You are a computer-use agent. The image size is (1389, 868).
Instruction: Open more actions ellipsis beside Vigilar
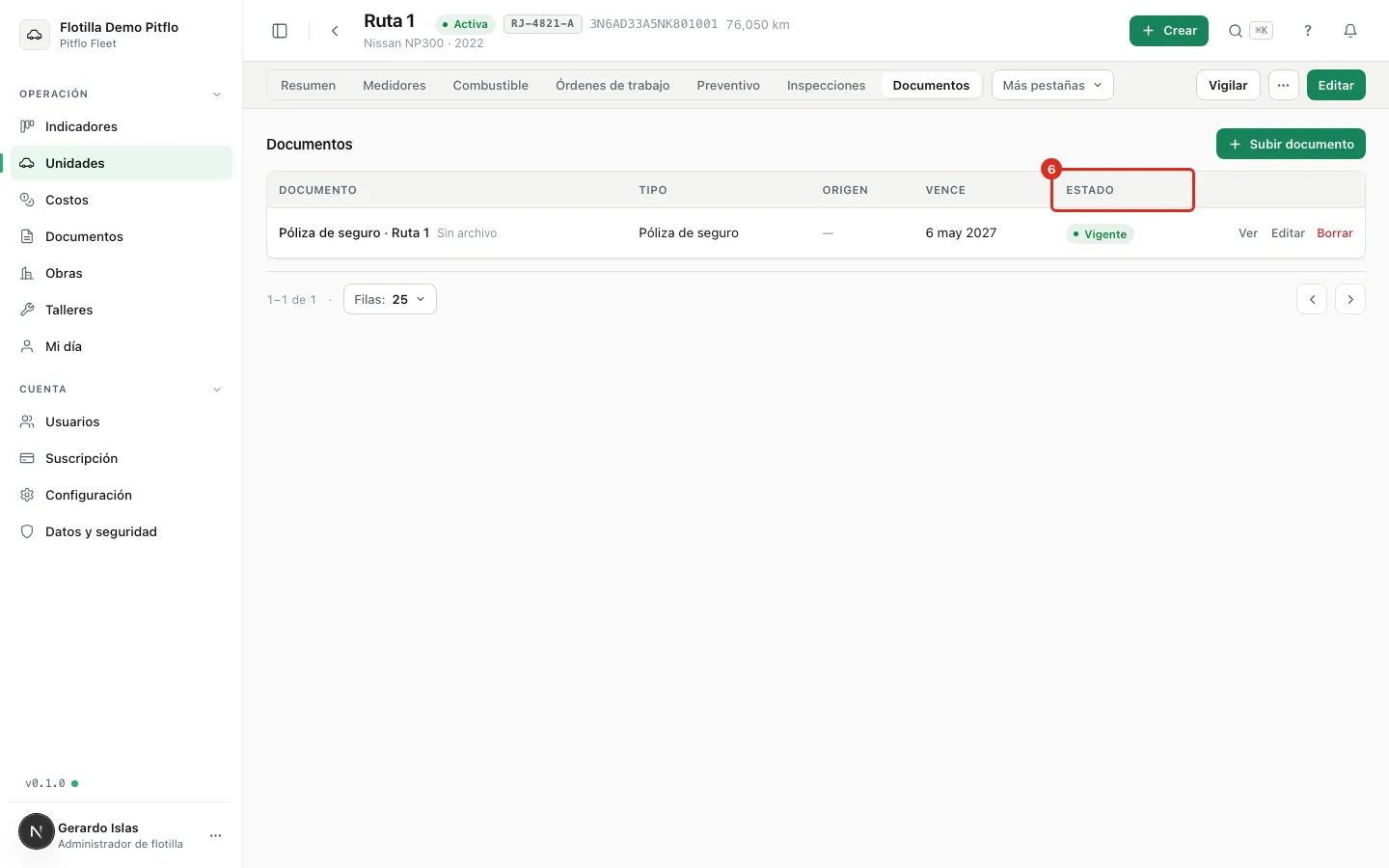(x=1283, y=85)
